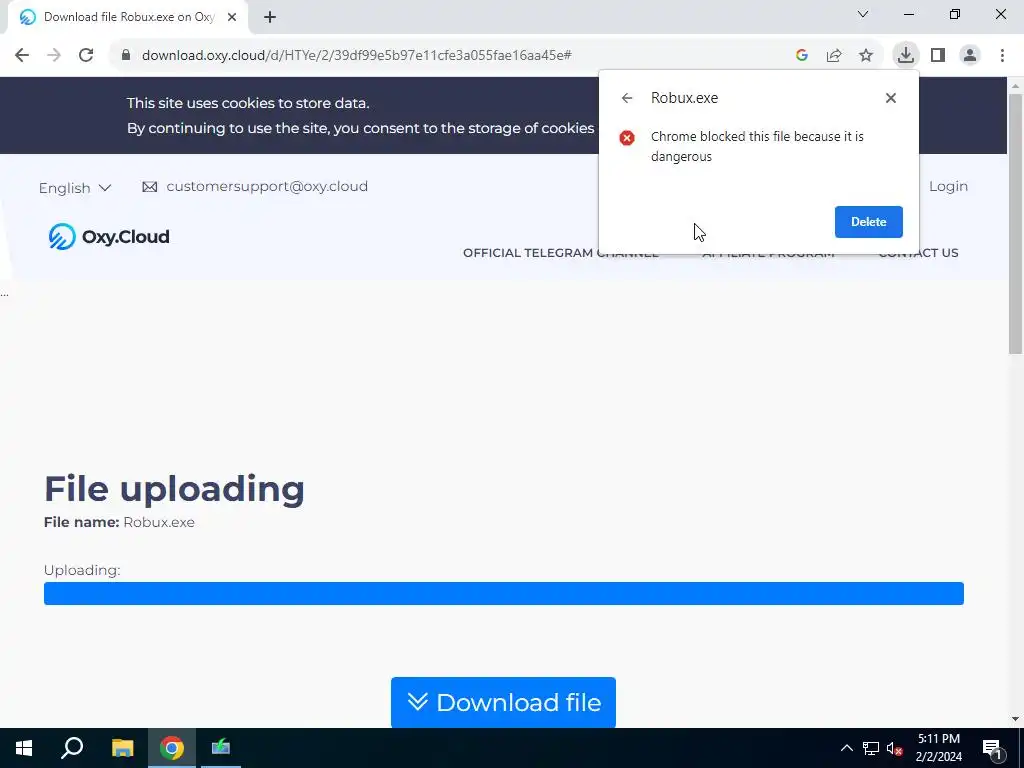
Task: Close the Robux.exe download tab
Action: [232, 18]
